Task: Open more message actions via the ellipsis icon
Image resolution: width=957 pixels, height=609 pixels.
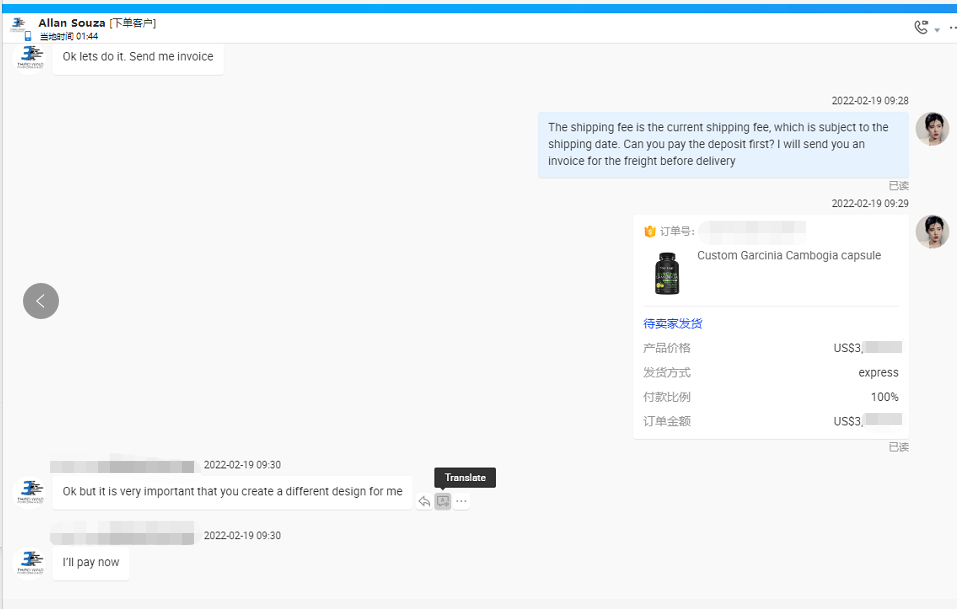Action: (x=461, y=501)
